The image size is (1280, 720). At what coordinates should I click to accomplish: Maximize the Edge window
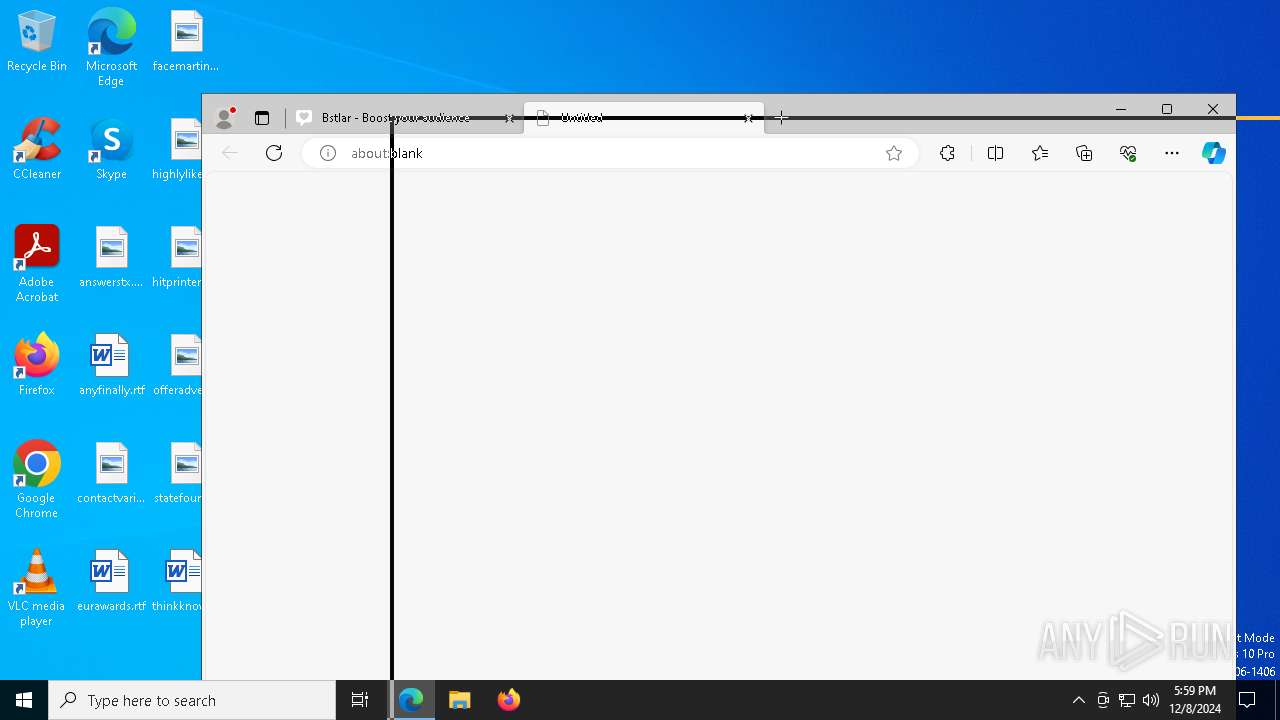[1167, 109]
